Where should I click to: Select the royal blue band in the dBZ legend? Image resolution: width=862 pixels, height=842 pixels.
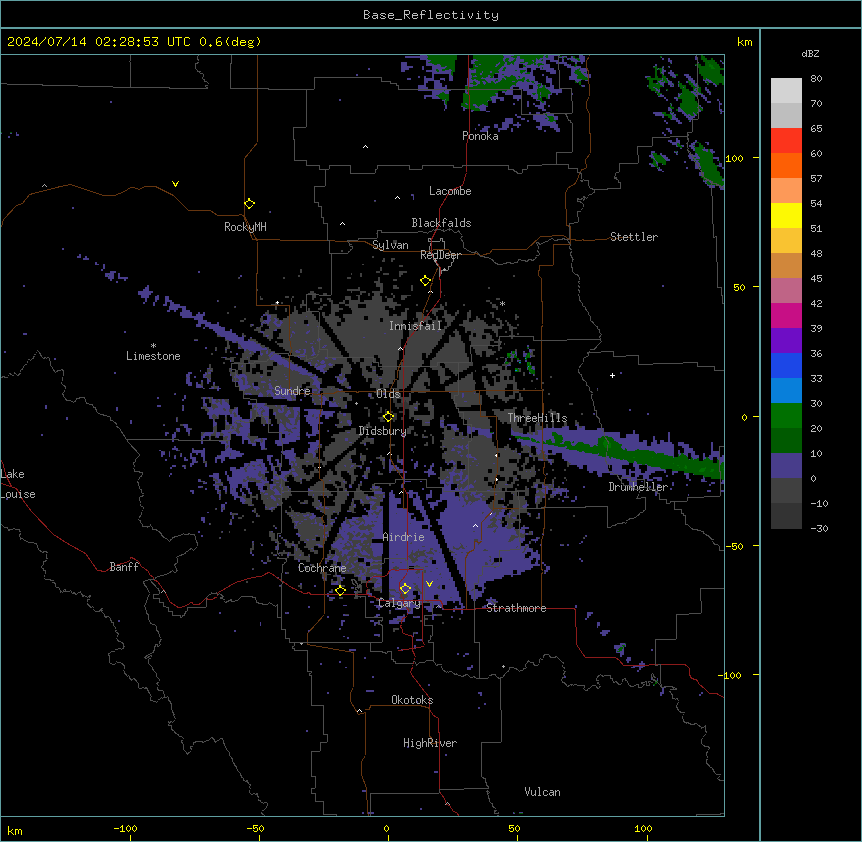pyautogui.click(x=786, y=365)
